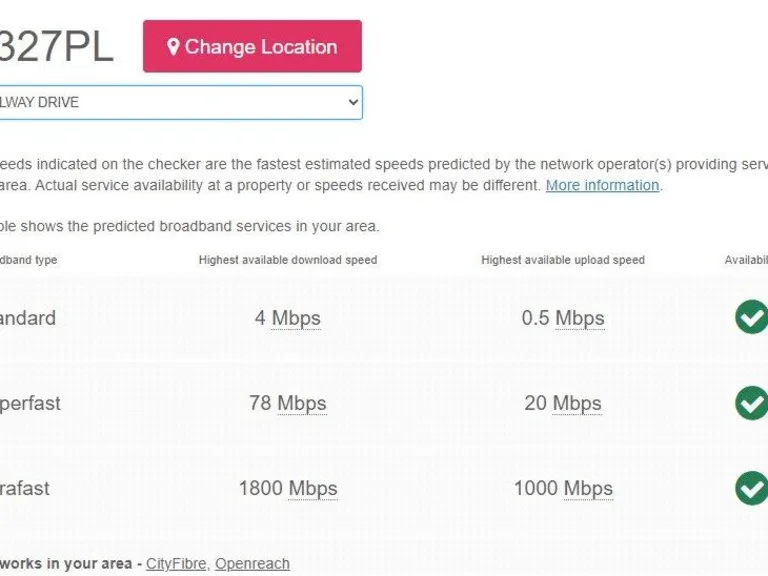The height and width of the screenshot is (576, 768).
Task: Click the location pin icon on Change Location
Action: click(x=173, y=47)
